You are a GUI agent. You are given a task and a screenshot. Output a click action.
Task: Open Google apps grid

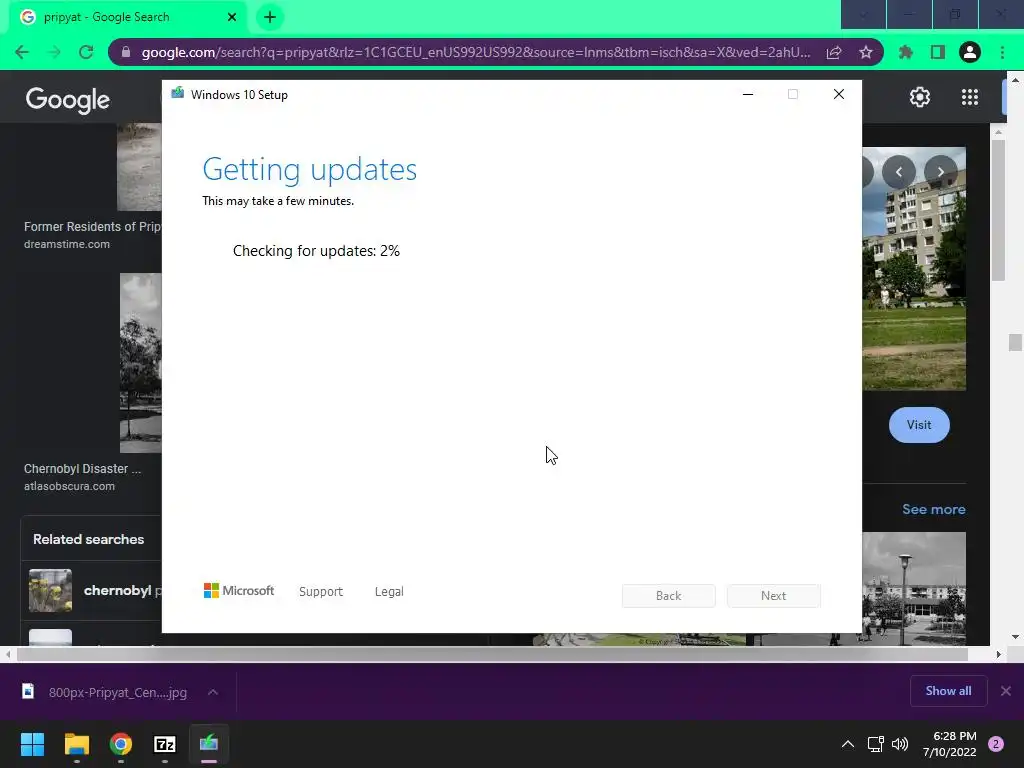pyautogui.click(x=970, y=97)
